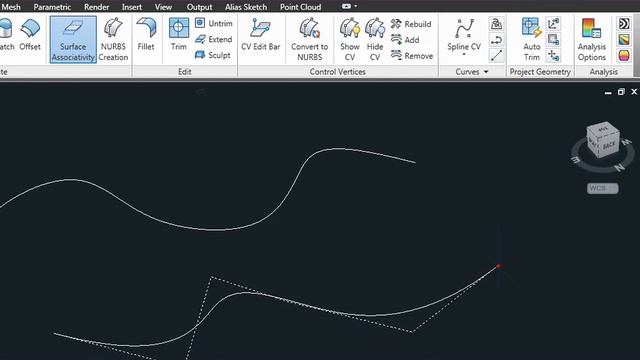The image size is (640, 360).
Task: Run the Sculpt surface command
Action: point(213,55)
